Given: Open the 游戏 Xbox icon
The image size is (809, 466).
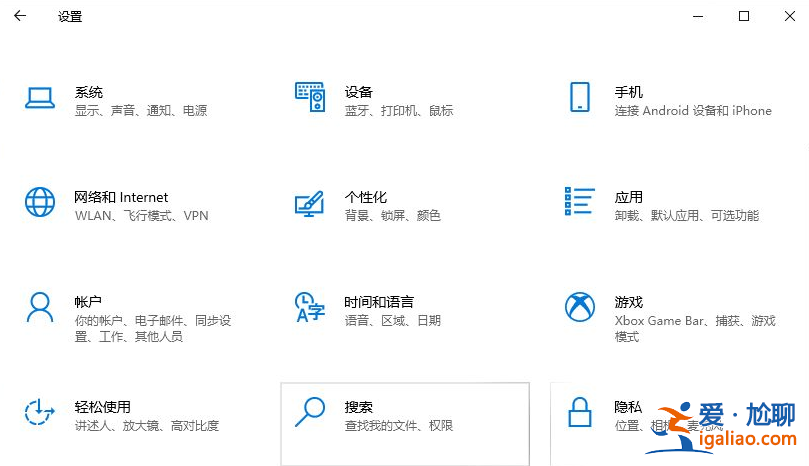Looking at the screenshot, I should coord(580,307).
